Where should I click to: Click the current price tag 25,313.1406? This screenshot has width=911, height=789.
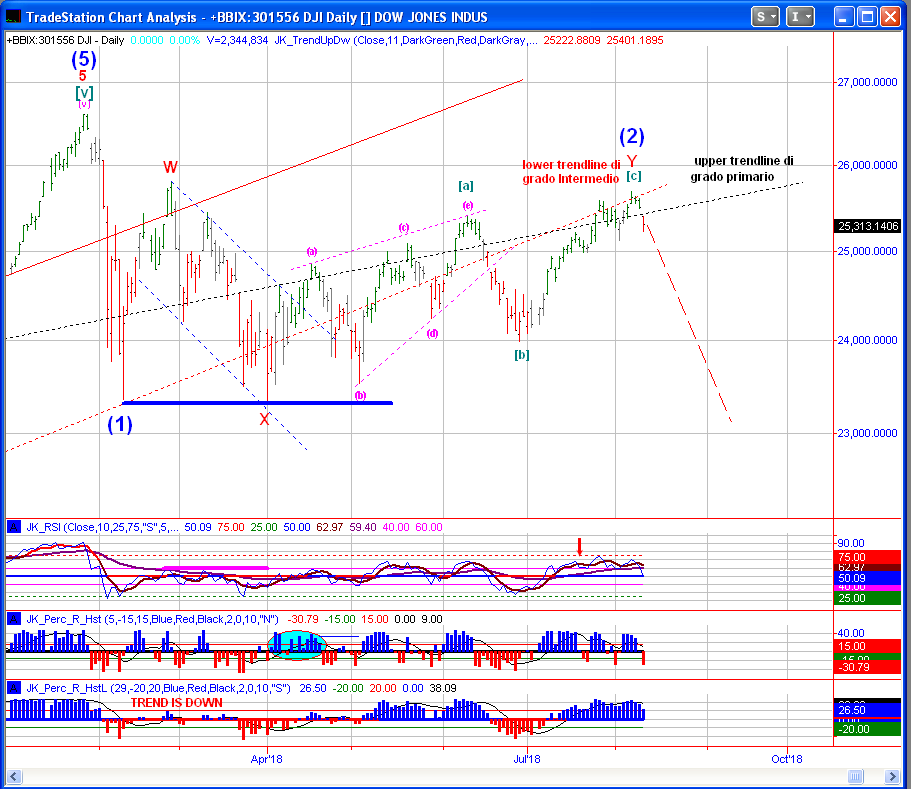(868, 226)
